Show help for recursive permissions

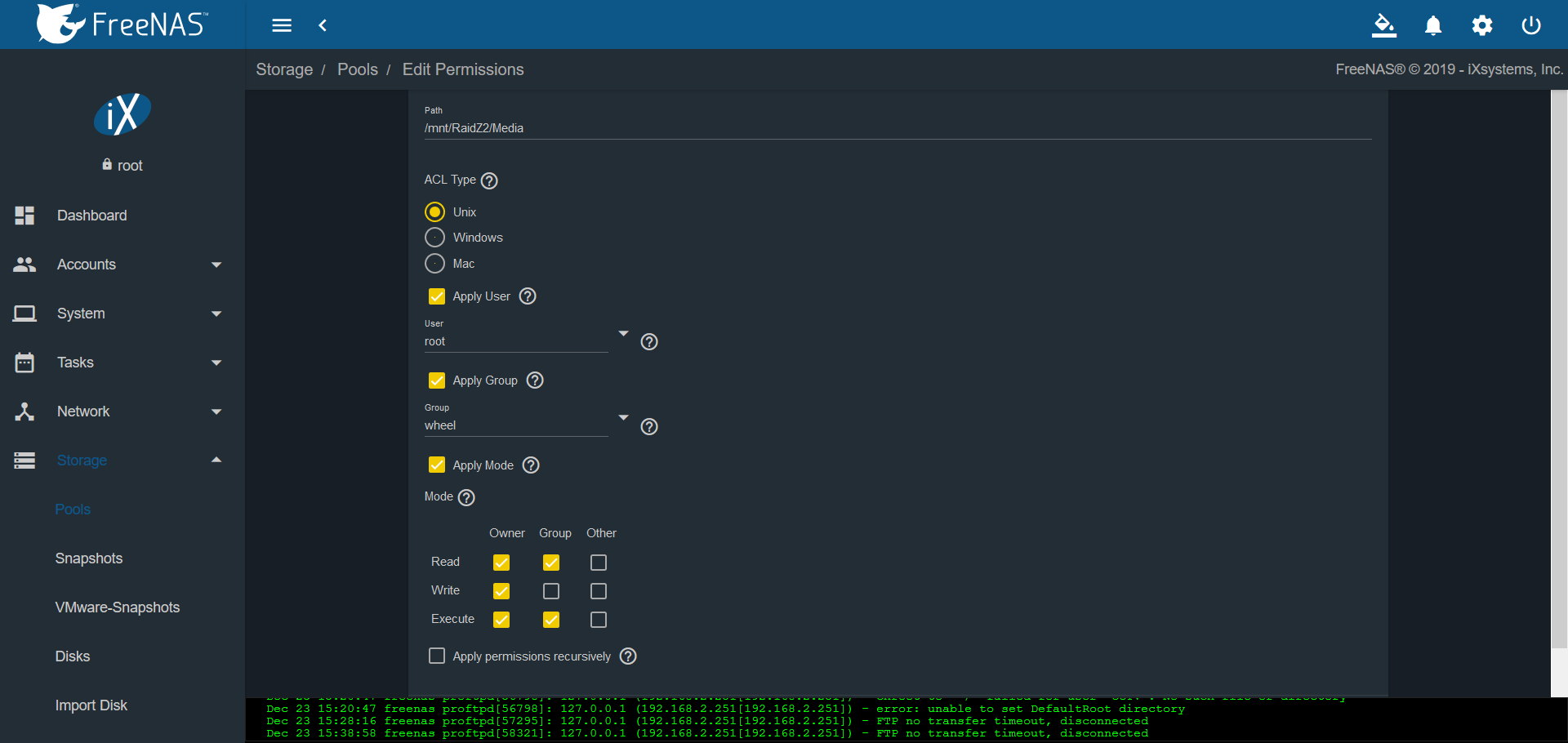628,656
